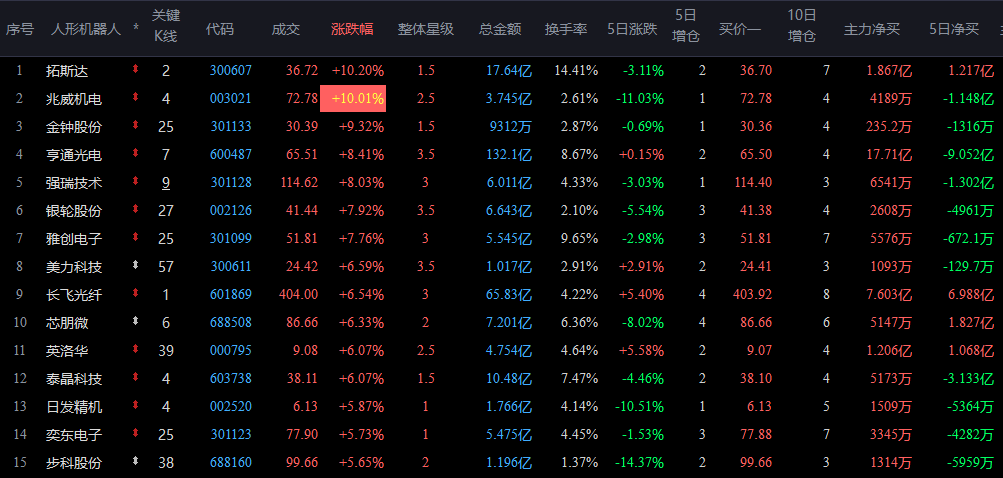Click the red marker icon beside 兆威机电
Image resolution: width=1003 pixels, height=478 pixels.
135,98
